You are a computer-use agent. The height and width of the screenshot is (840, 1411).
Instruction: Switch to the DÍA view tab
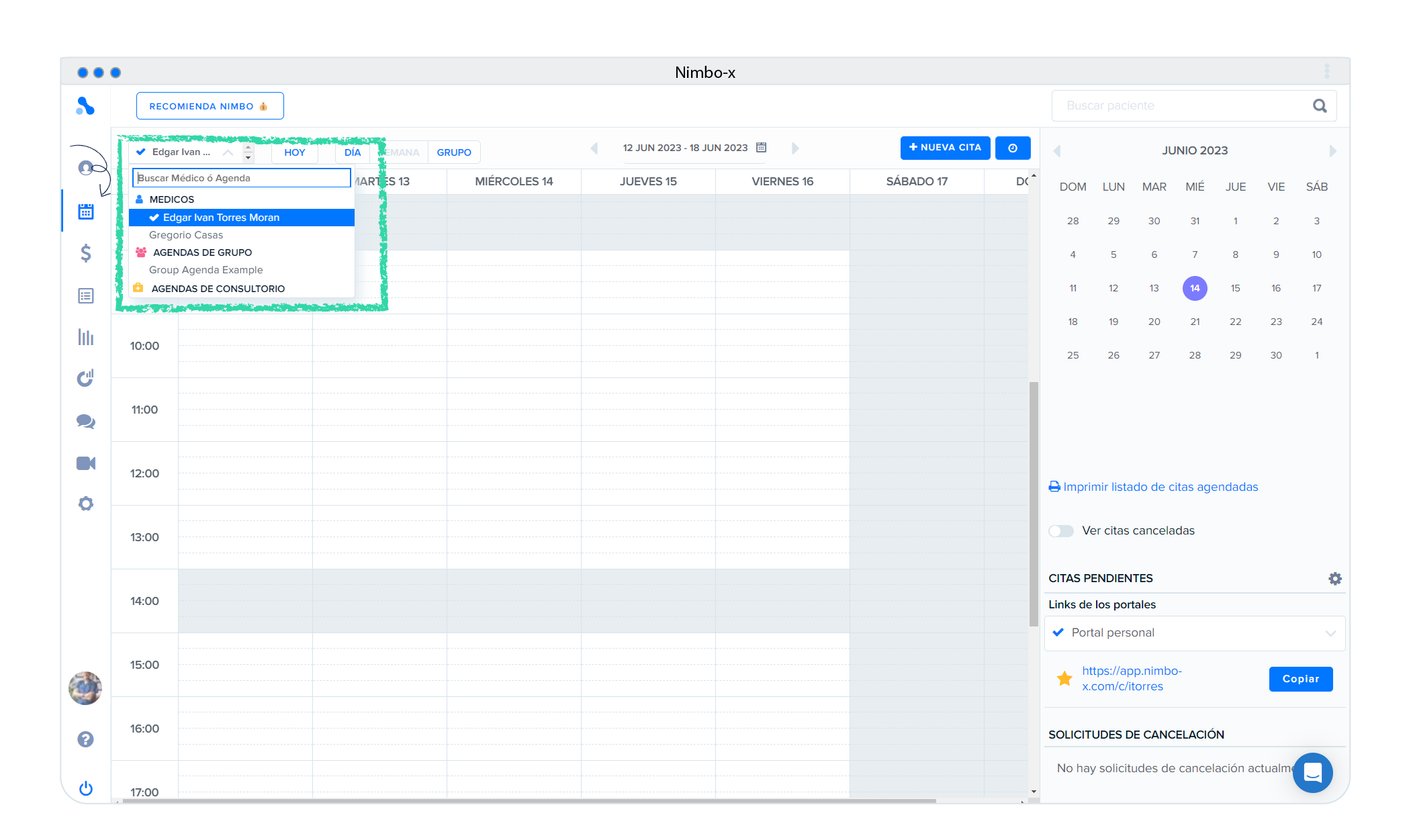coord(353,152)
